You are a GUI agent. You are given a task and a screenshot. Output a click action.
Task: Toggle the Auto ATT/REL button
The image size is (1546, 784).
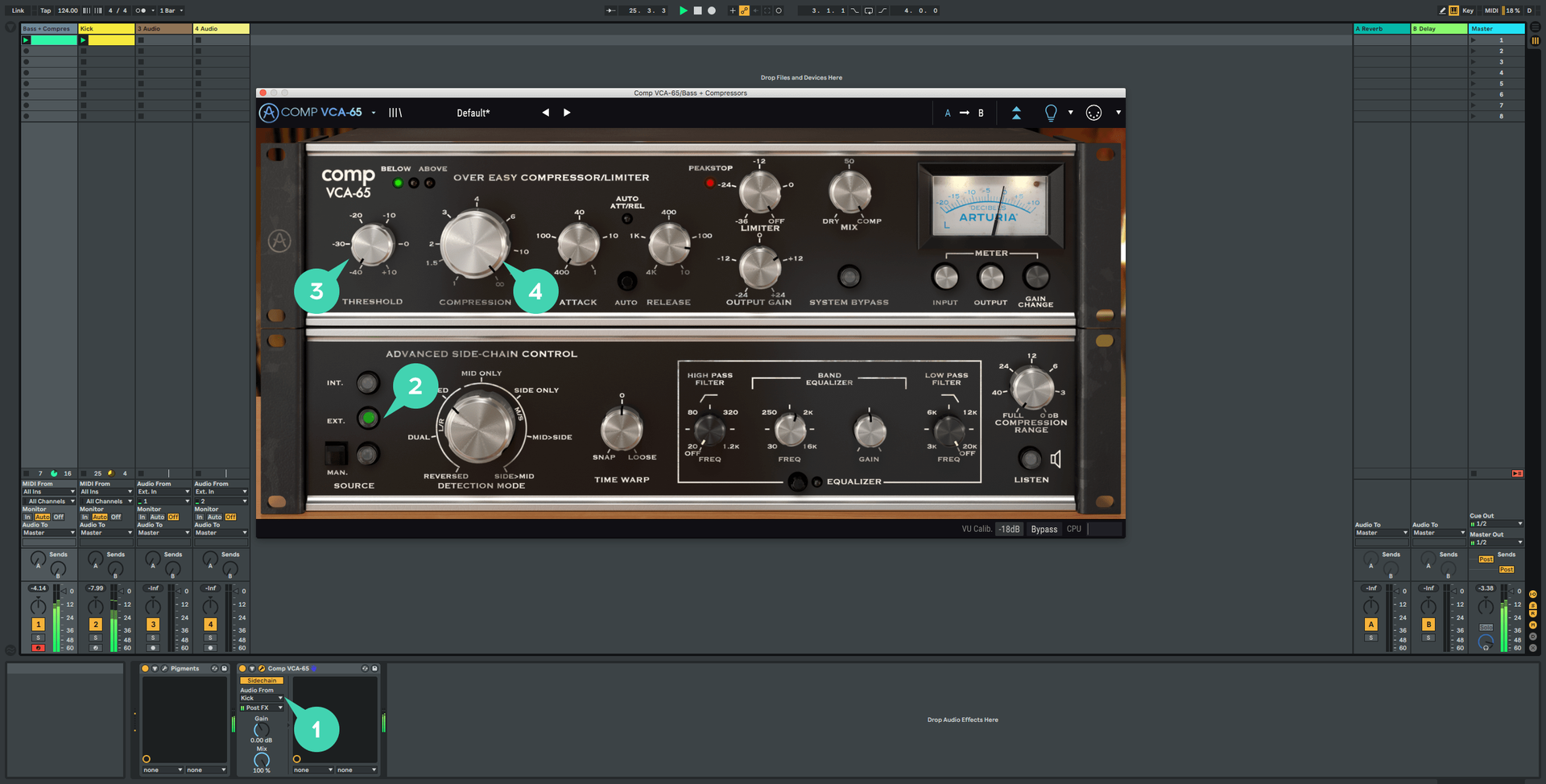point(627,219)
